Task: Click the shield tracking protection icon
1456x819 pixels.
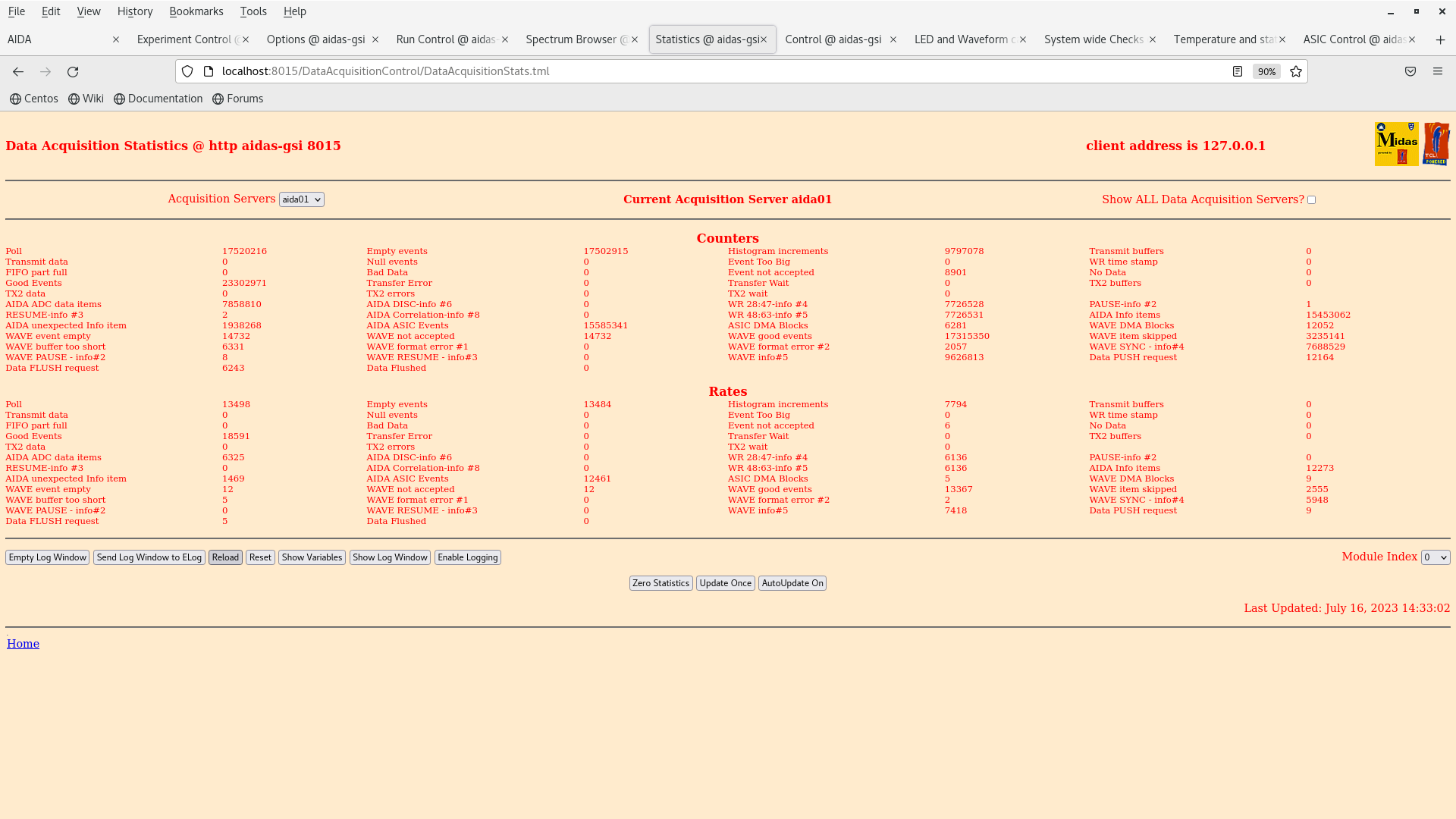Action: [187, 71]
